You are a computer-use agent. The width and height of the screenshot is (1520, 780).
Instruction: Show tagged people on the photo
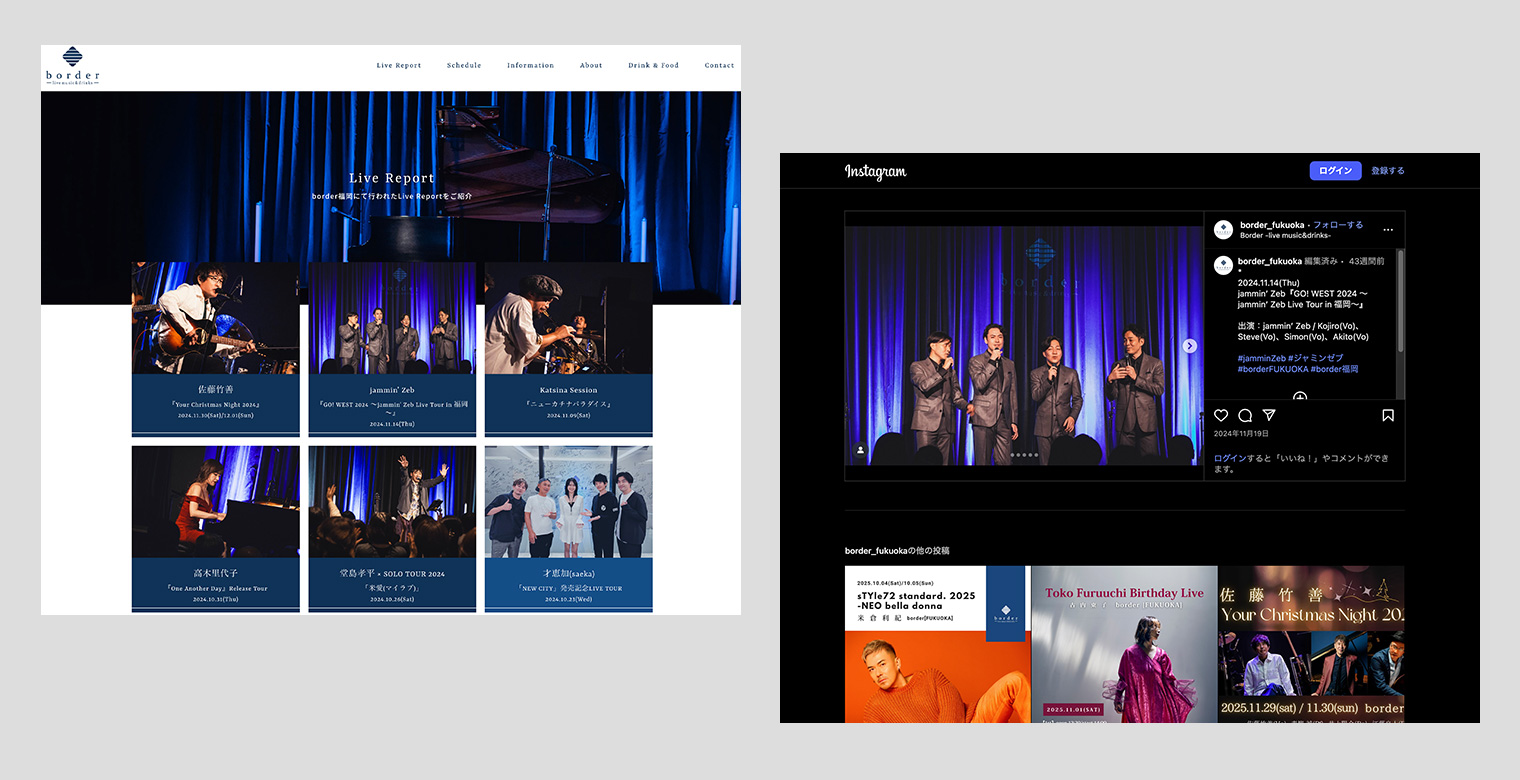click(x=860, y=451)
